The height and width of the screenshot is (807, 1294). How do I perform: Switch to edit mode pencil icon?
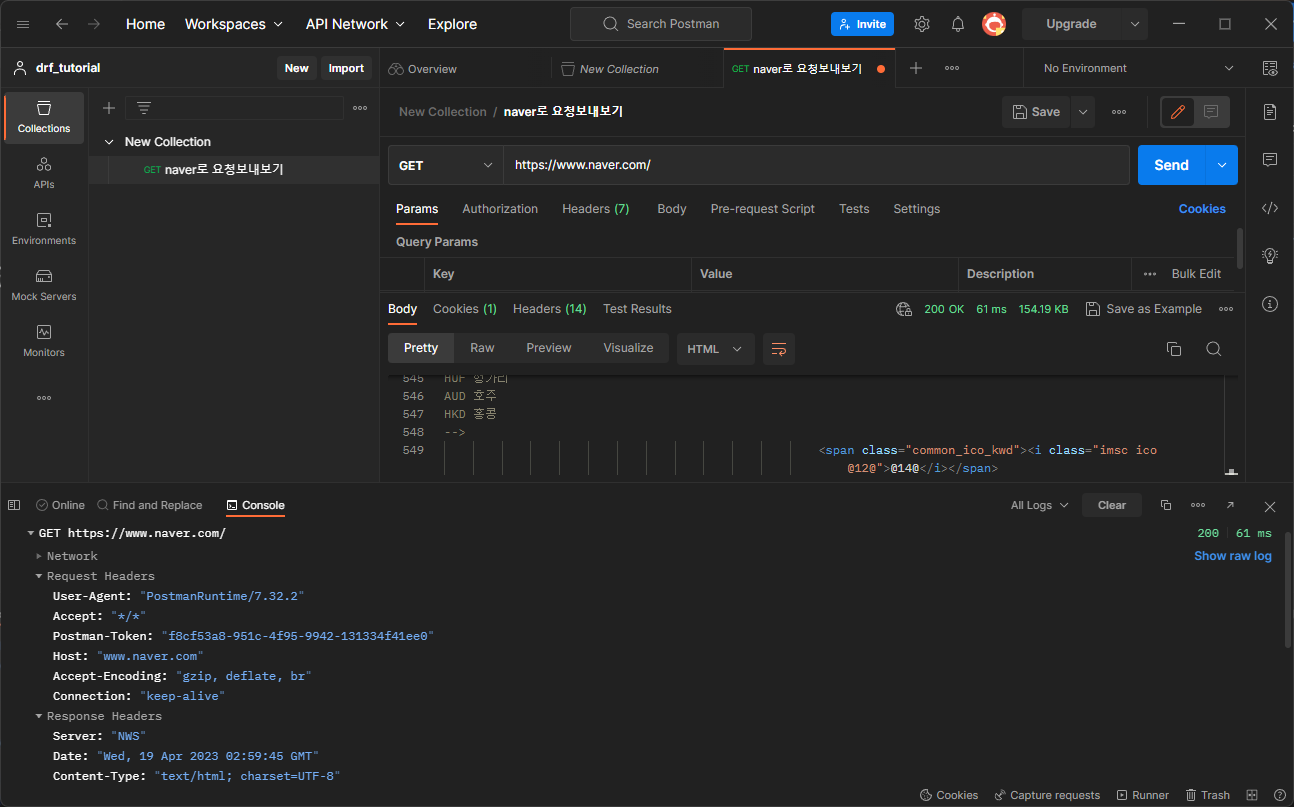1178,112
